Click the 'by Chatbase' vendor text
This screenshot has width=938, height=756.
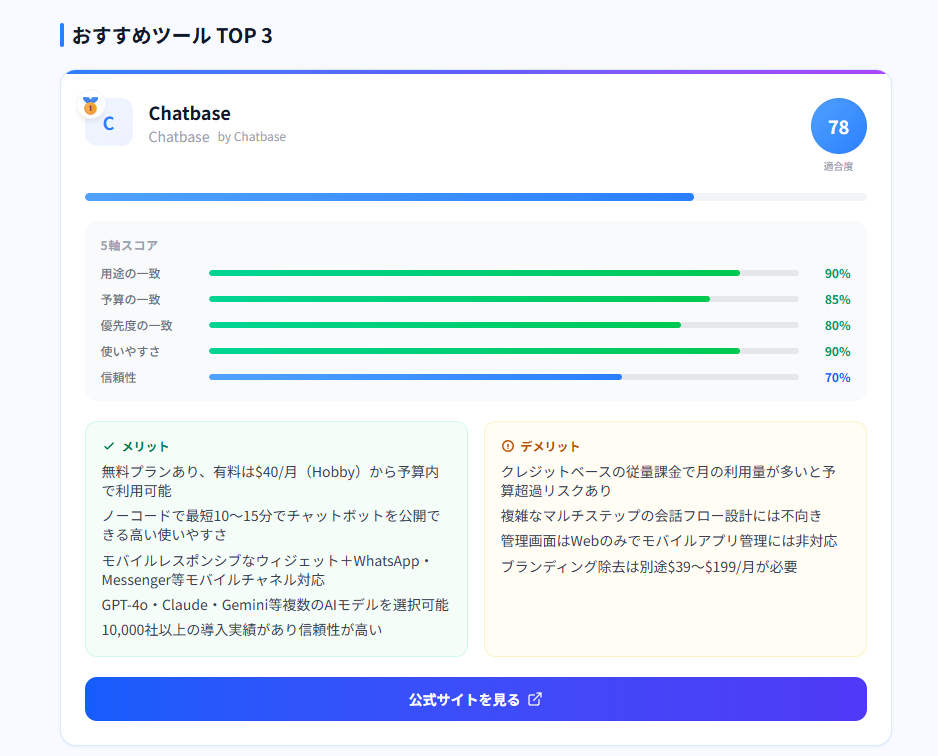point(252,137)
